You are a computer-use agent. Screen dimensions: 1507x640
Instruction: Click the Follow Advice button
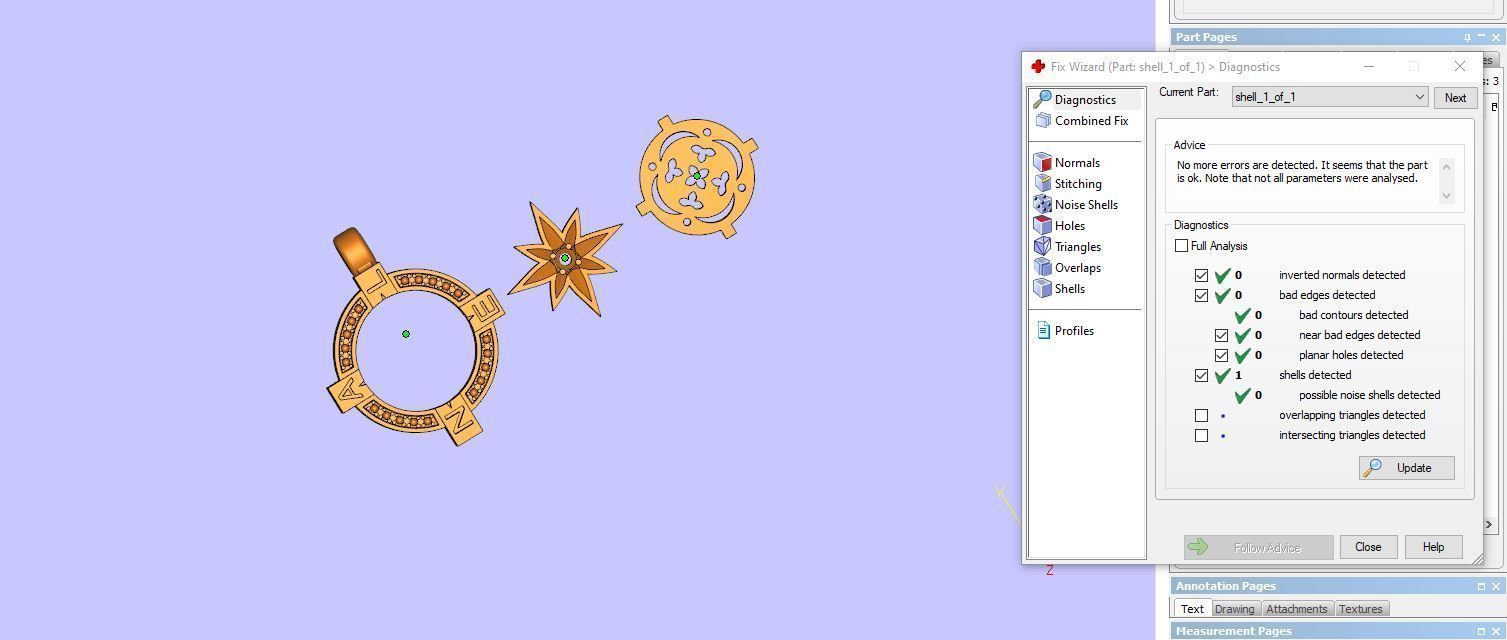1258,548
